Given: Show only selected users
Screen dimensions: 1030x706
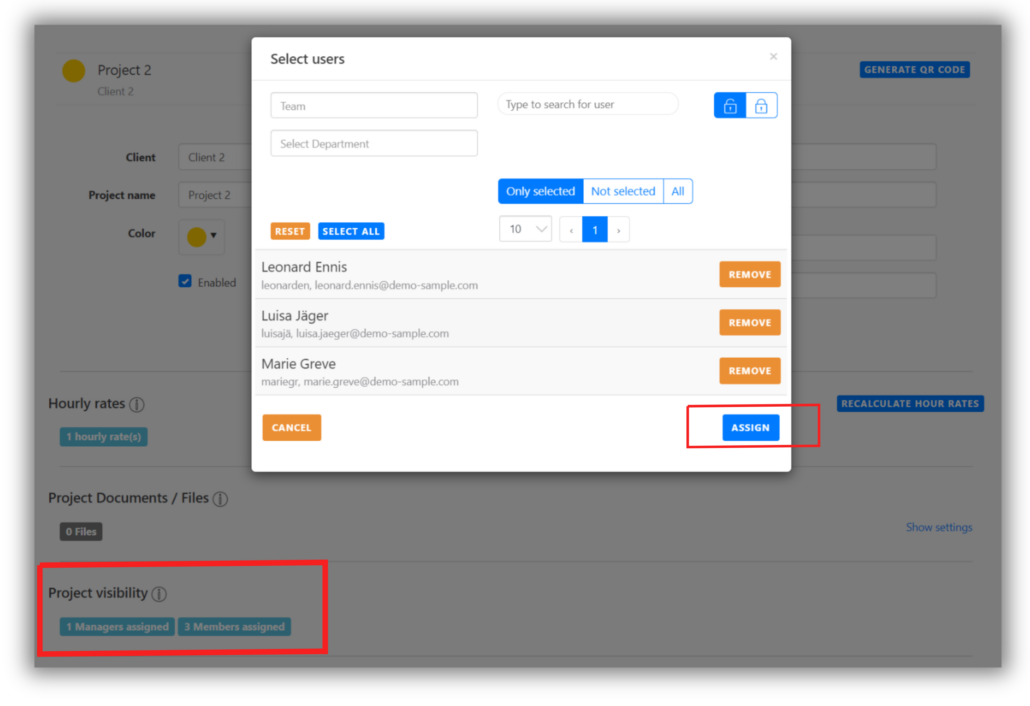Looking at the screenshot, I should [x=540, y=191].
